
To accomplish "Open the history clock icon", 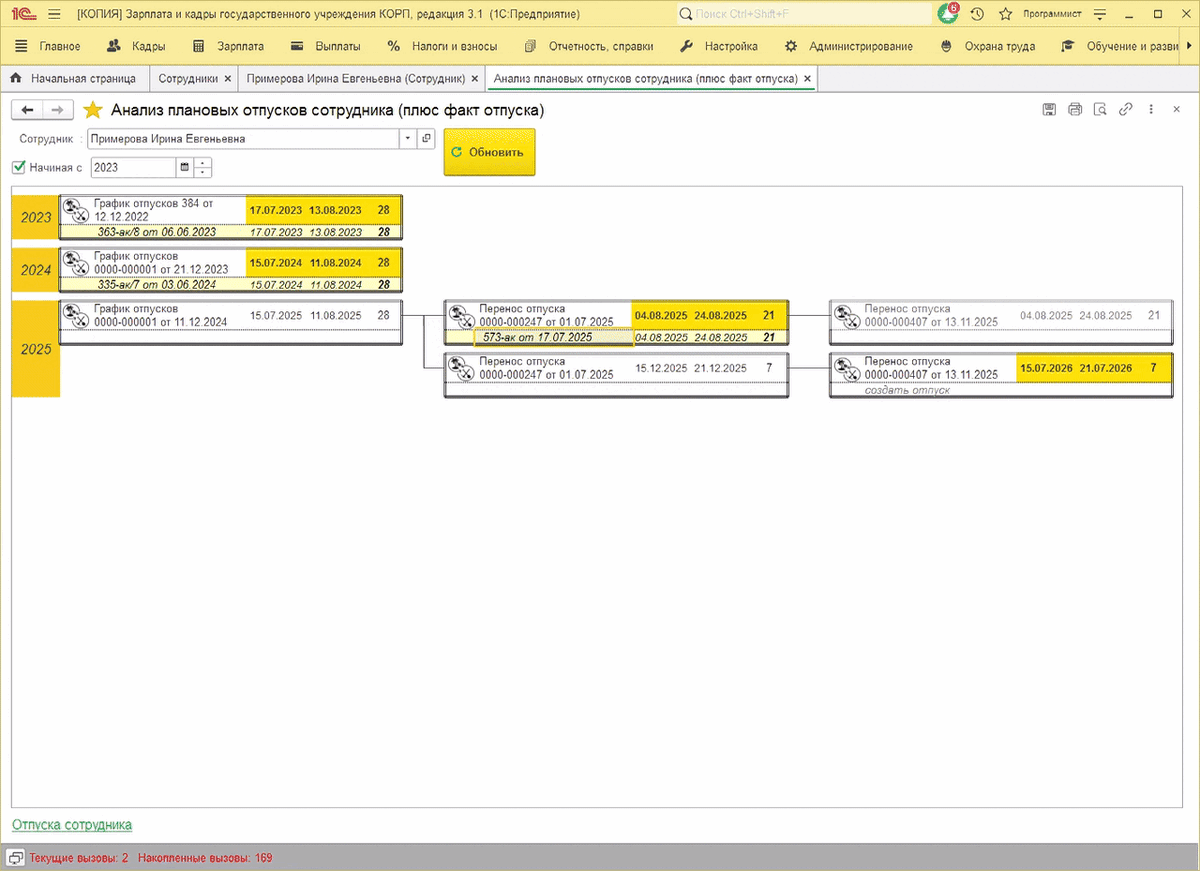I will tap(977, 14).
